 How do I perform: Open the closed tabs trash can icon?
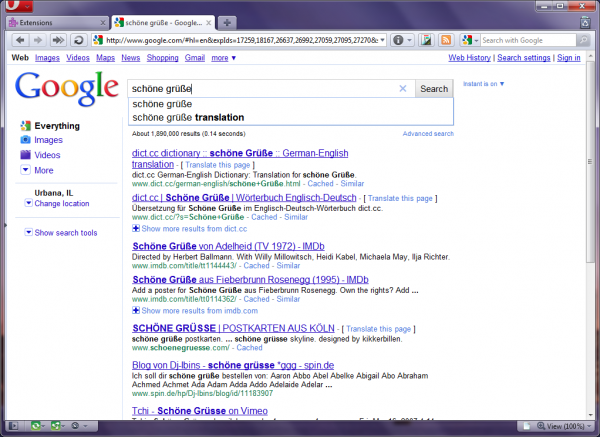tap(585, 22)
